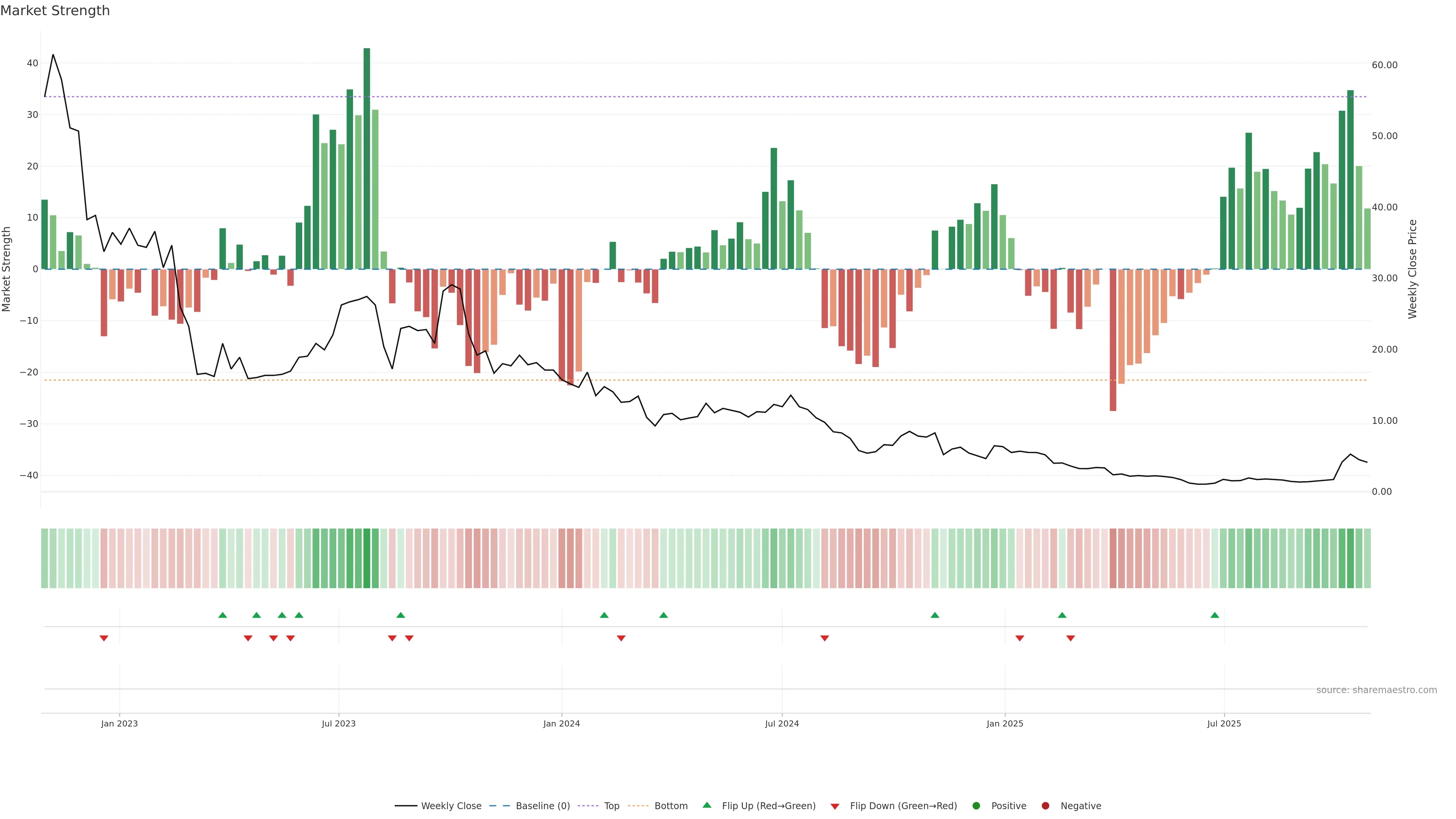Viewport: 1456px width, 819px height.
Task: Click the Jan 2025 x-axis label
Action: [1005, 723]
